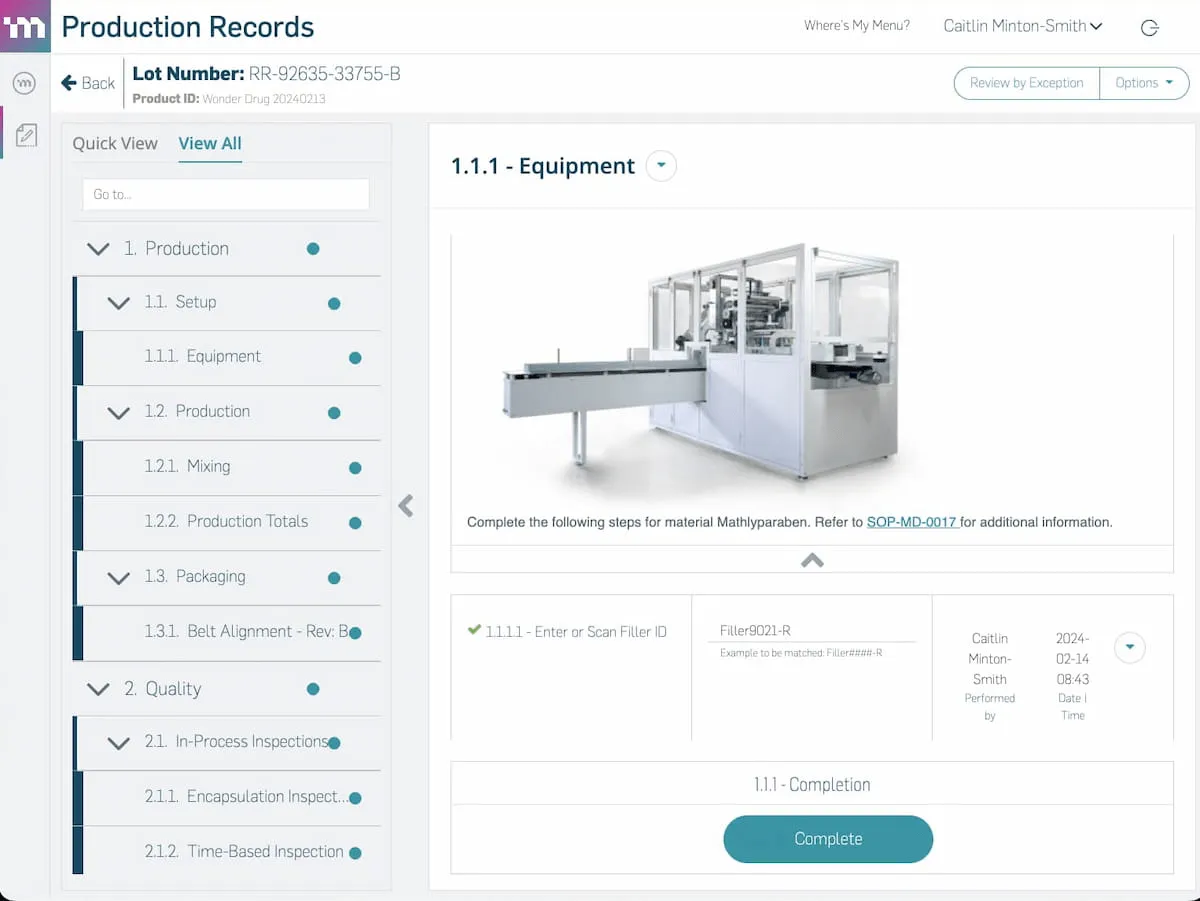Collapse the 1. Production tree section
The height and width of the screenshot is (901, 1200).
point(98,249)
